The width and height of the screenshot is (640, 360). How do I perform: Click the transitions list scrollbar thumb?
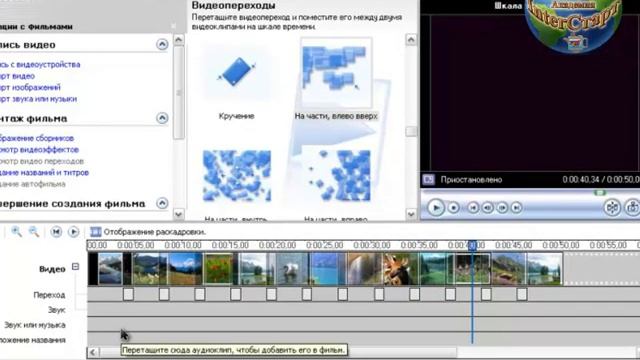(x=411, y=131)
